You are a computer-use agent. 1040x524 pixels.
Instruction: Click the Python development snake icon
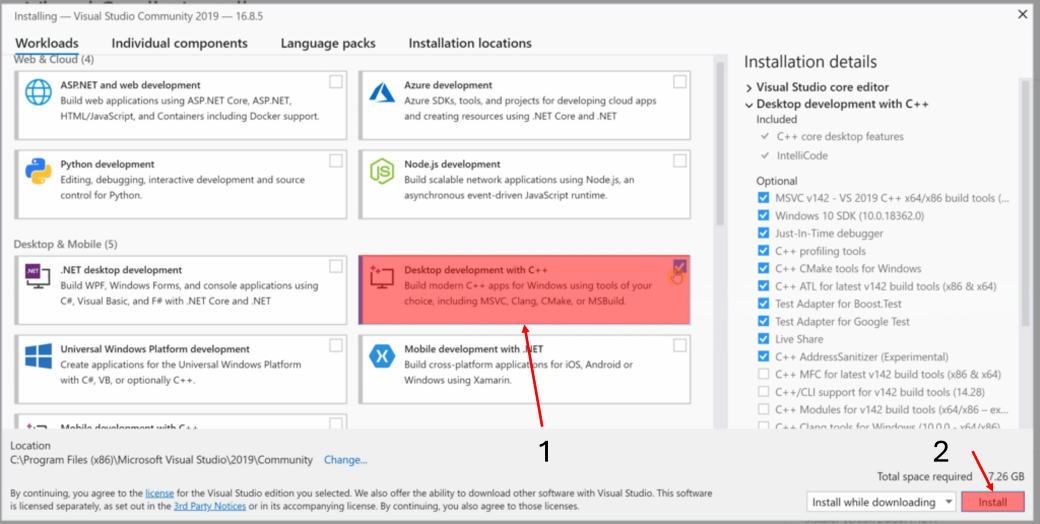tap(38, 171)
